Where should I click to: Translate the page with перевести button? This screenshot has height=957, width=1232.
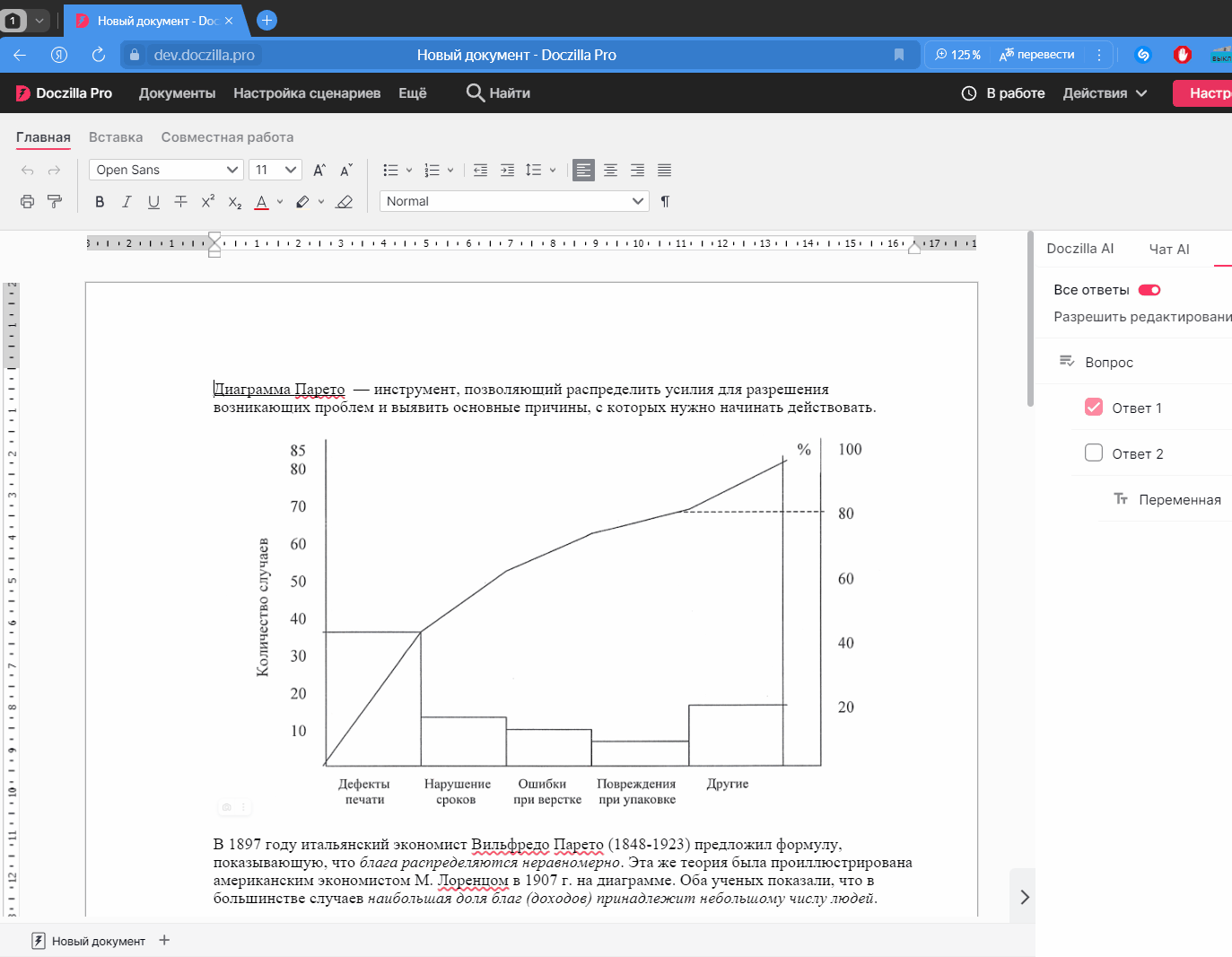(x=1036, y=55)
